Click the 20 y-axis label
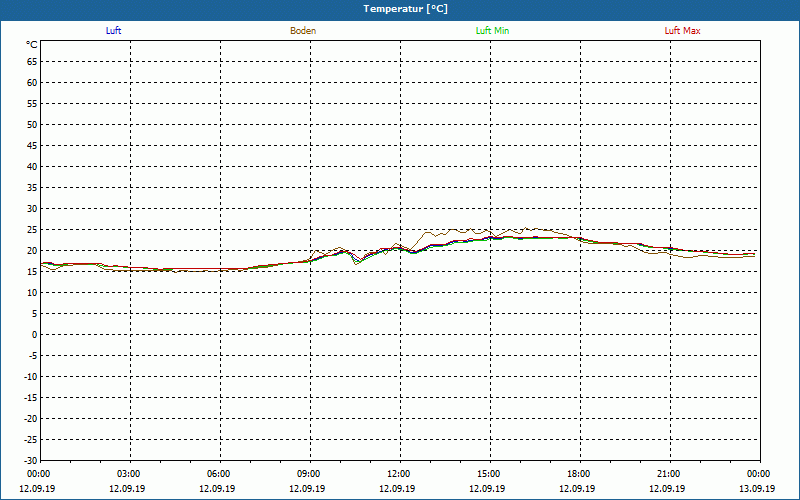 tap(32, 251)
